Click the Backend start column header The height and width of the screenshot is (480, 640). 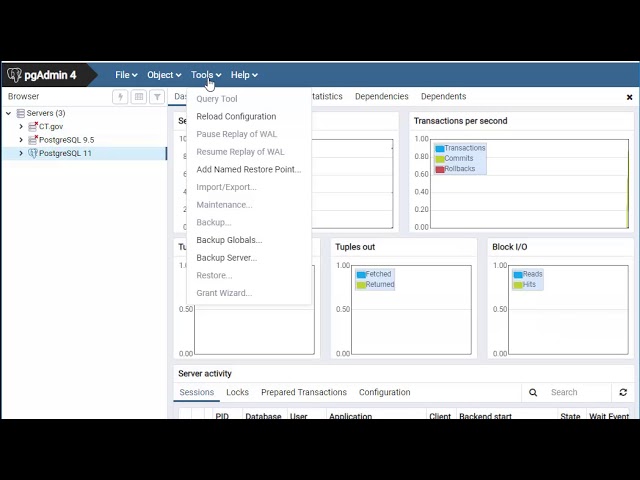[485, 416]
